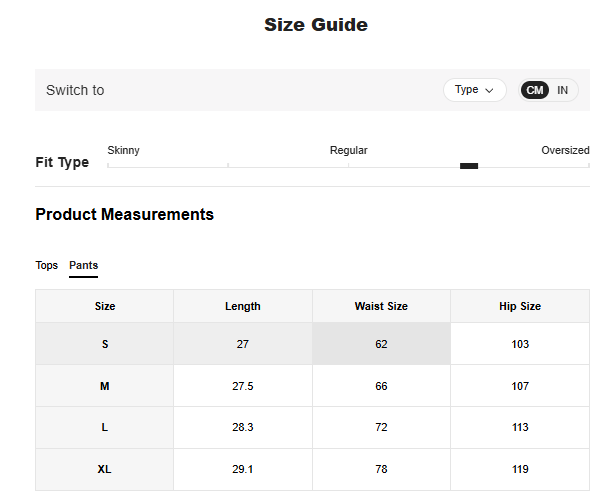This screenshot has height=495, width=612.
Task: Click the Hip Size column header
Action: pos(519,306)
